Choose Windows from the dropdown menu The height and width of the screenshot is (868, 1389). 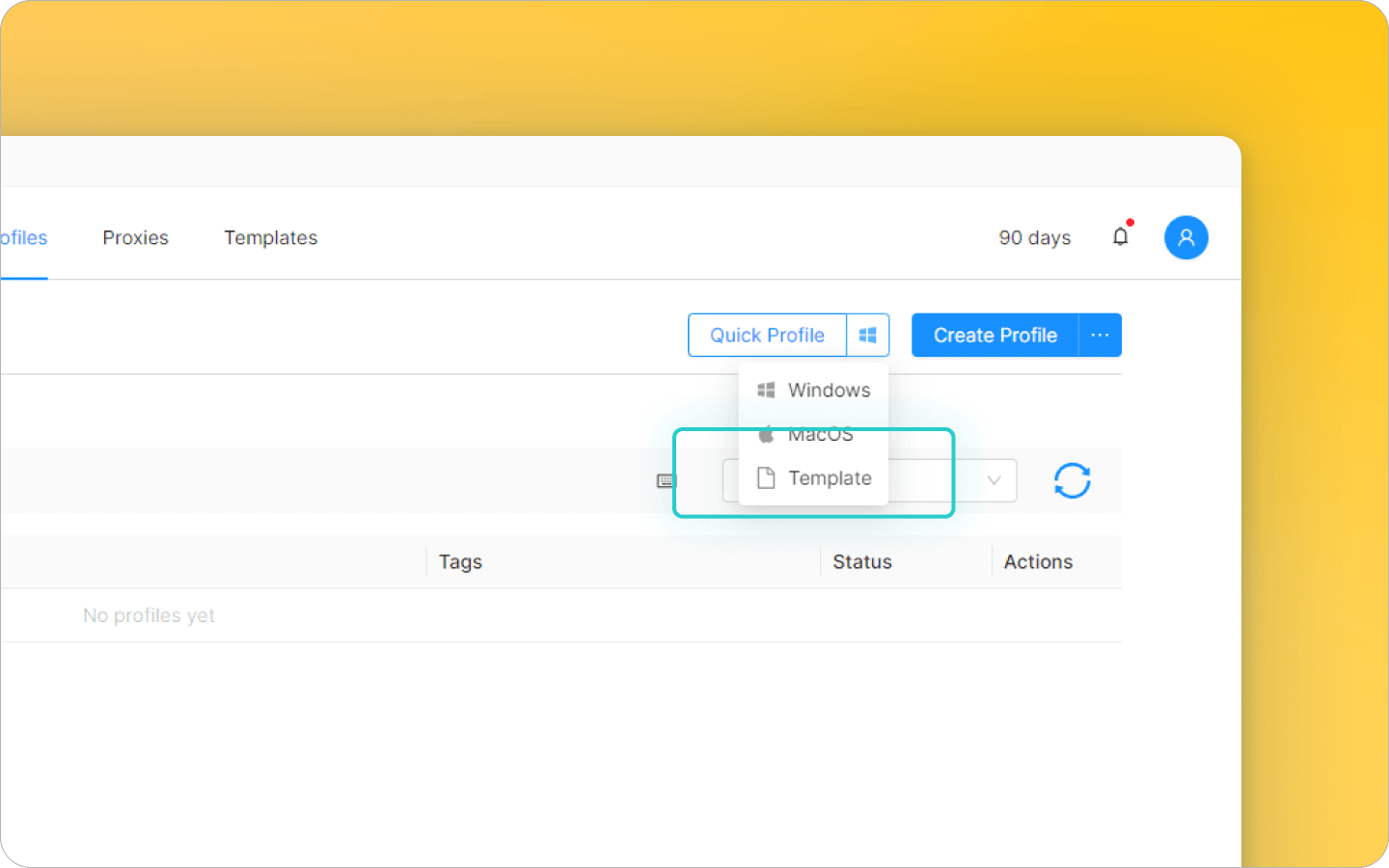point(814,390)
